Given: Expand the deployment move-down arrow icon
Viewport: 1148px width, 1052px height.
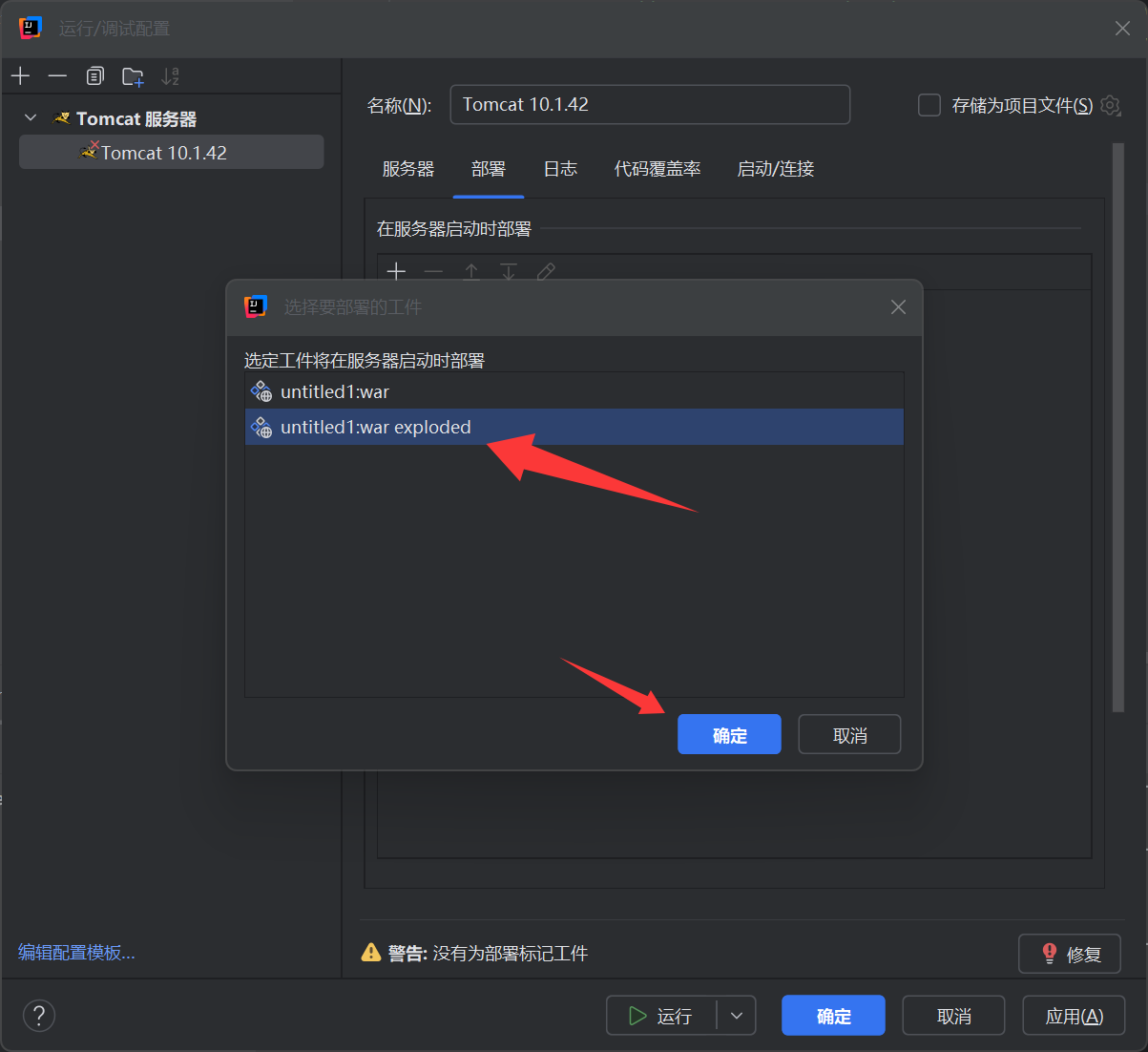Looking at the screenshot, I should [509, 272].
